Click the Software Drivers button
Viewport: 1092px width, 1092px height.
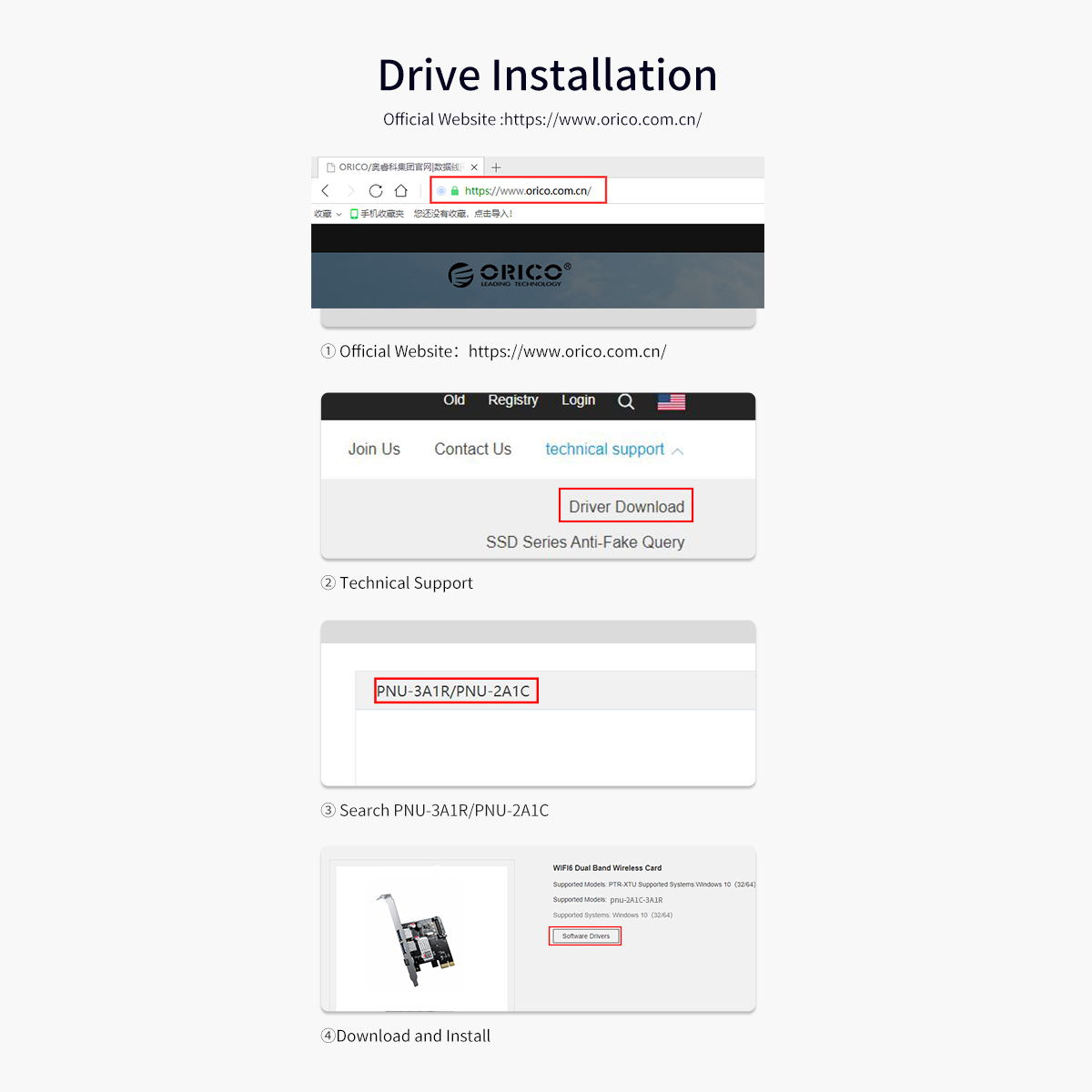(585, 936)
